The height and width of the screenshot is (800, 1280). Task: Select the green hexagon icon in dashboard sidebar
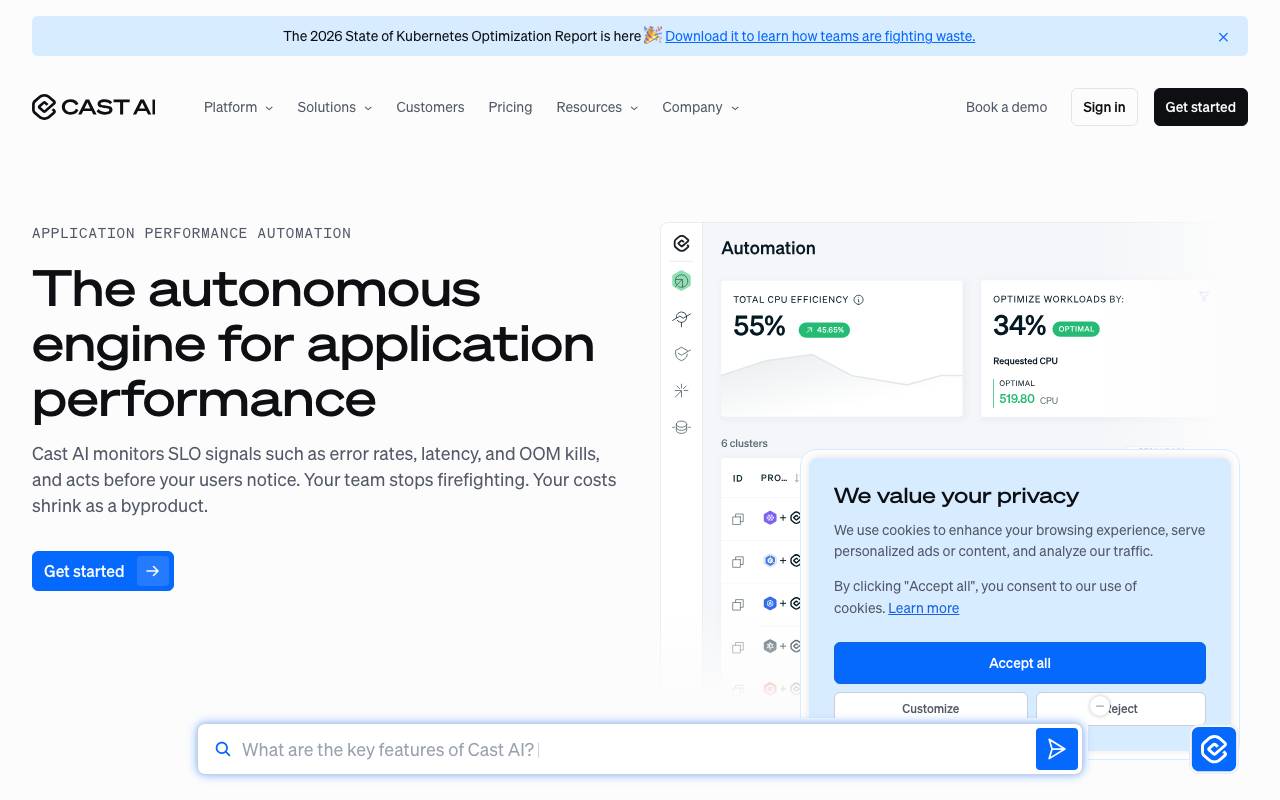pos(681,281)
